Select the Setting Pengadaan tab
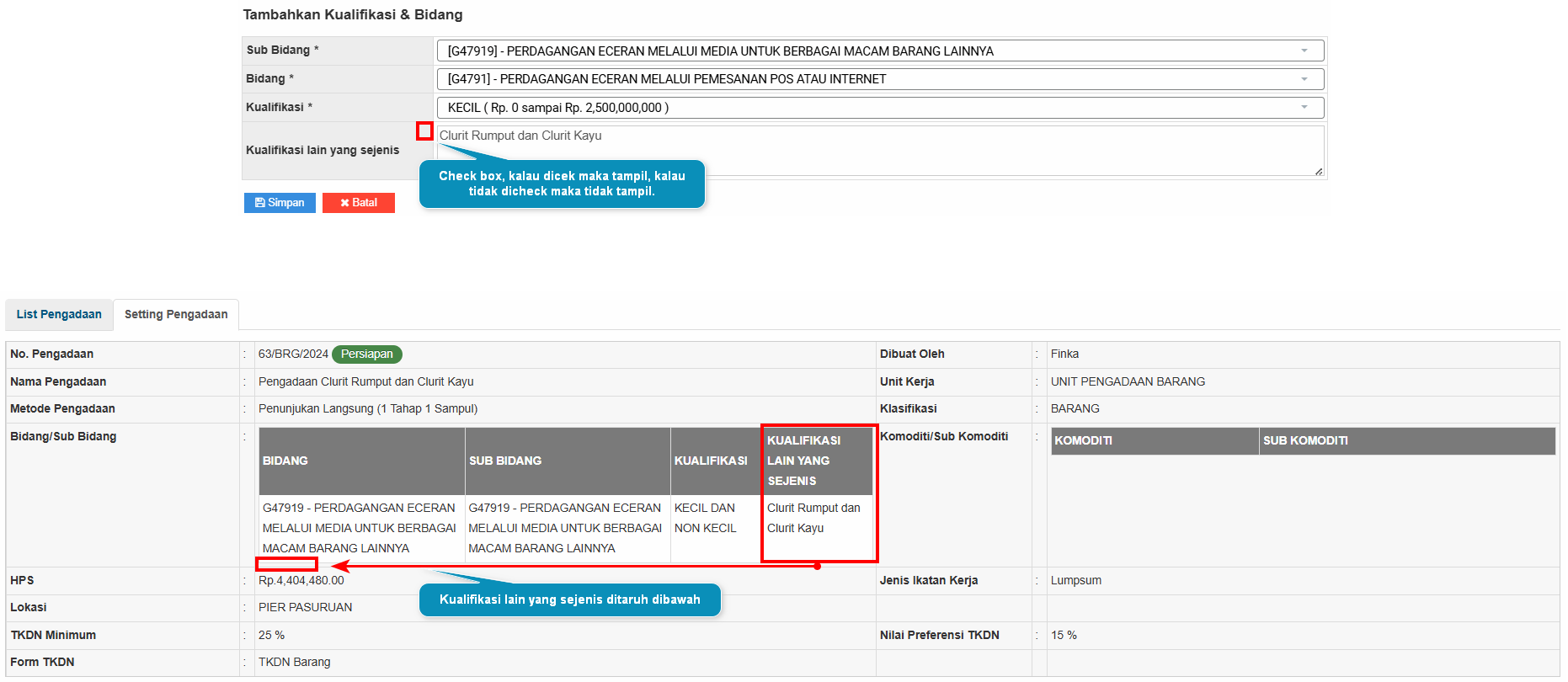The height and width of the screenshot is (682, 1568). pos(176,315)
